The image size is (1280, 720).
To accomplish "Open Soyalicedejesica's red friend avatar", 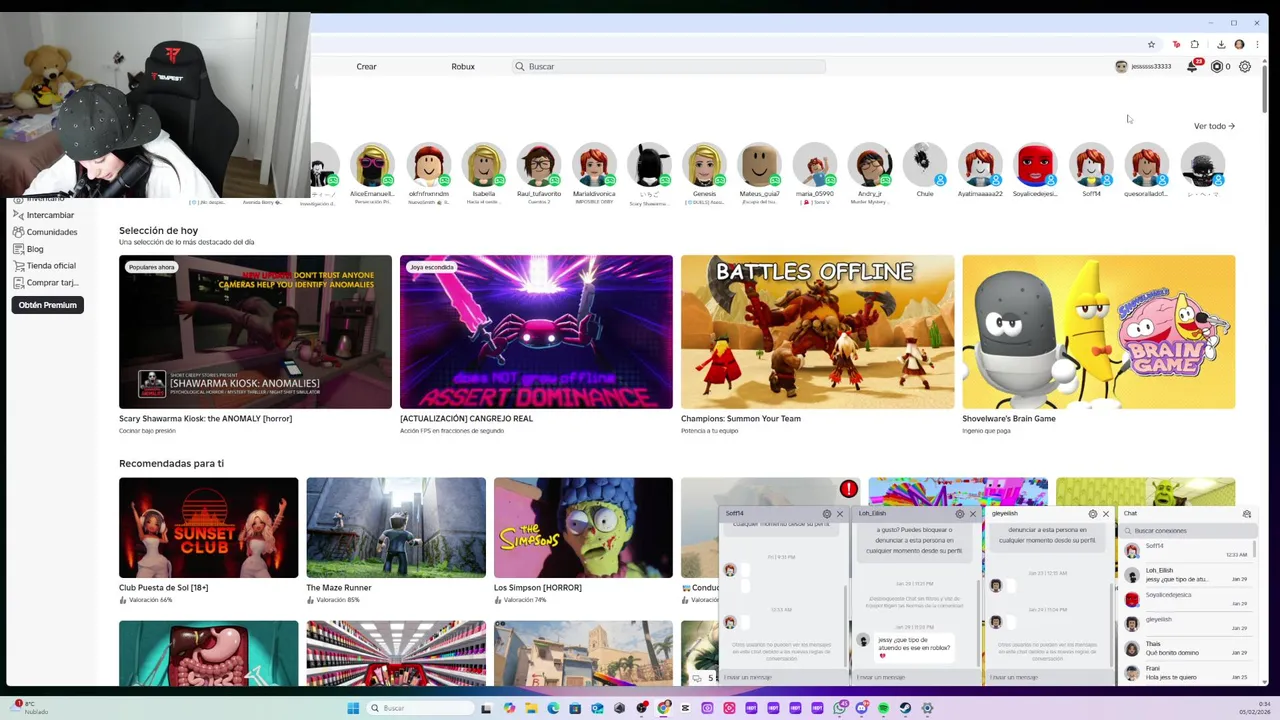I will pos(1035,166).
